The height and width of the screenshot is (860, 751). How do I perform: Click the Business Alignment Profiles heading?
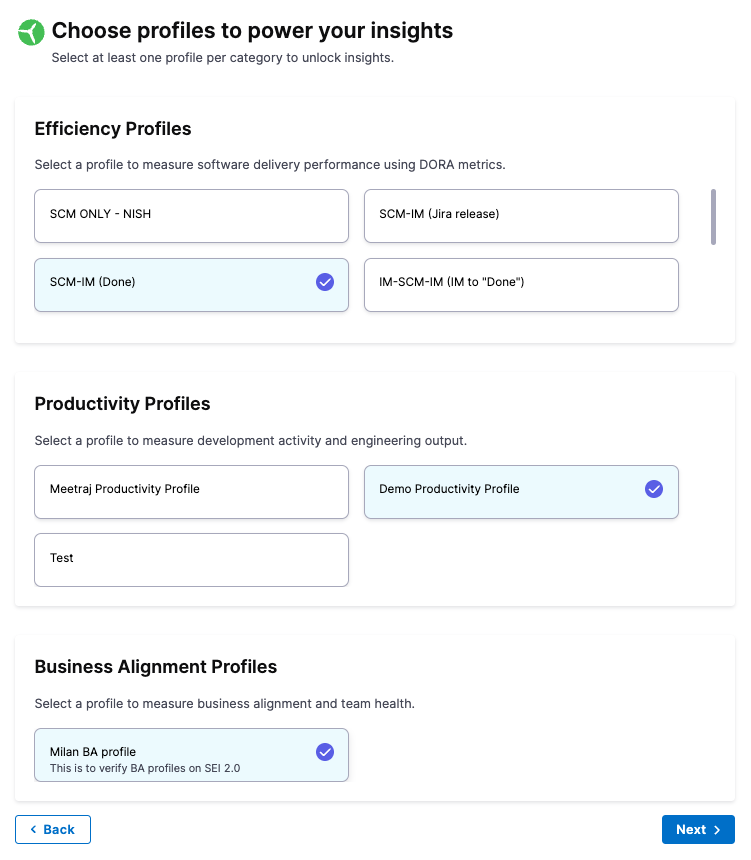[x=155, y=667]
